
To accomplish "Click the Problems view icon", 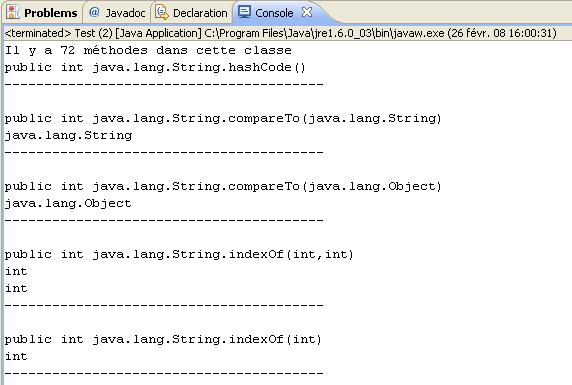I will click(x=13, y=12).
